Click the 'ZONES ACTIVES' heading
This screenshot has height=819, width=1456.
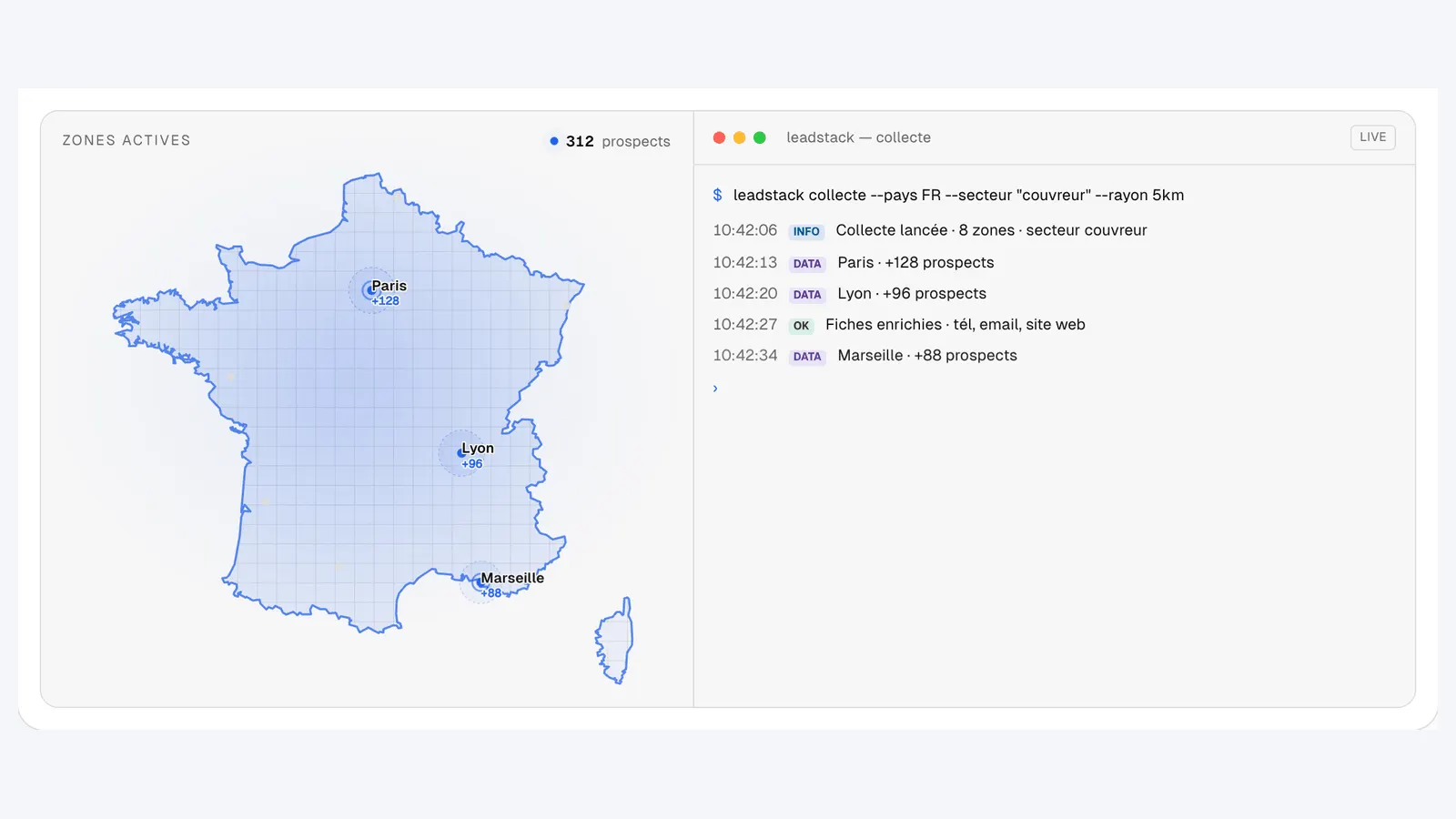coord(126,140)
